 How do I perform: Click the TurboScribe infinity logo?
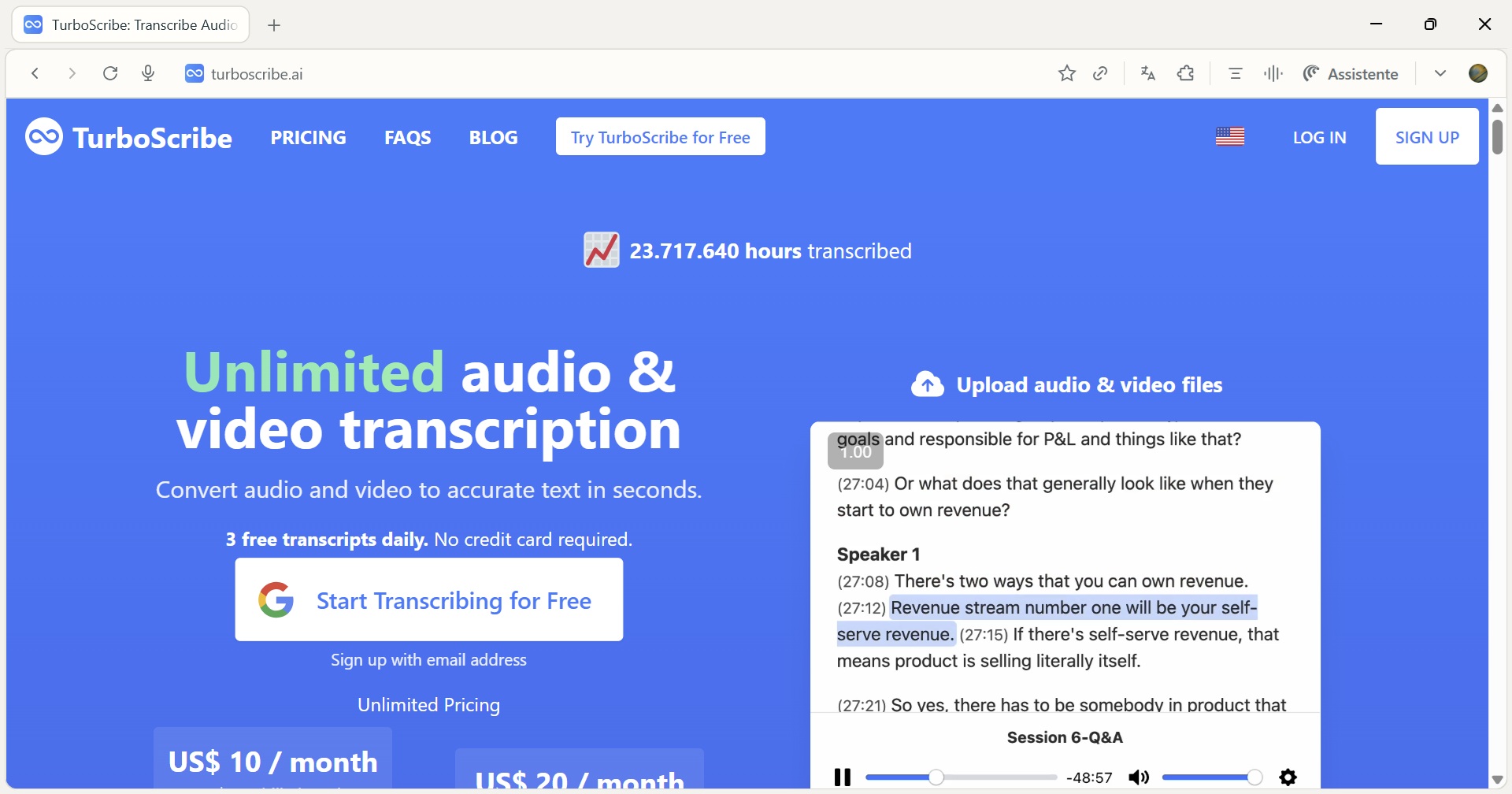[44, 137]
